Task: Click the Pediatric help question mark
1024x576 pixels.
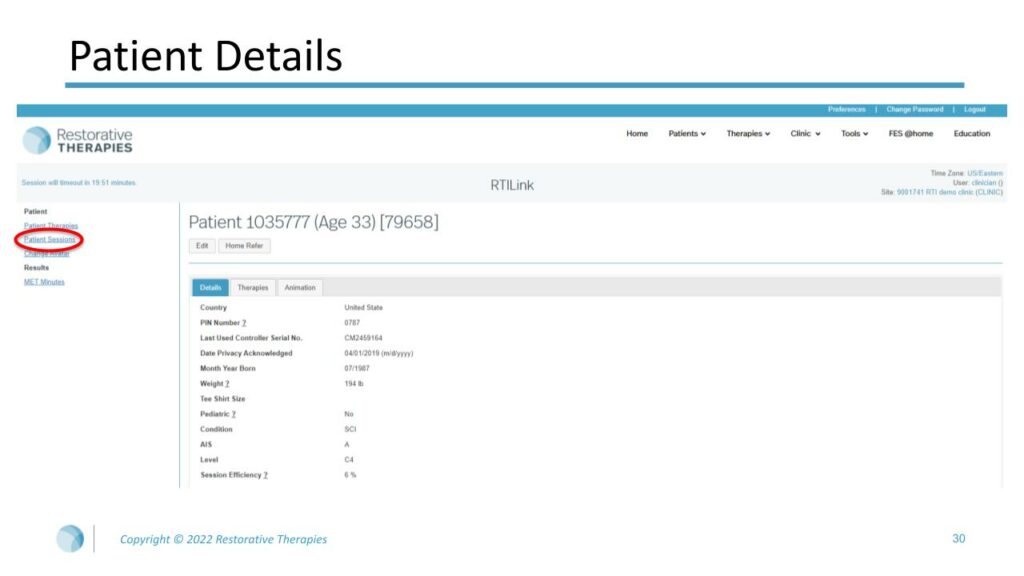Action: [234, 414]
